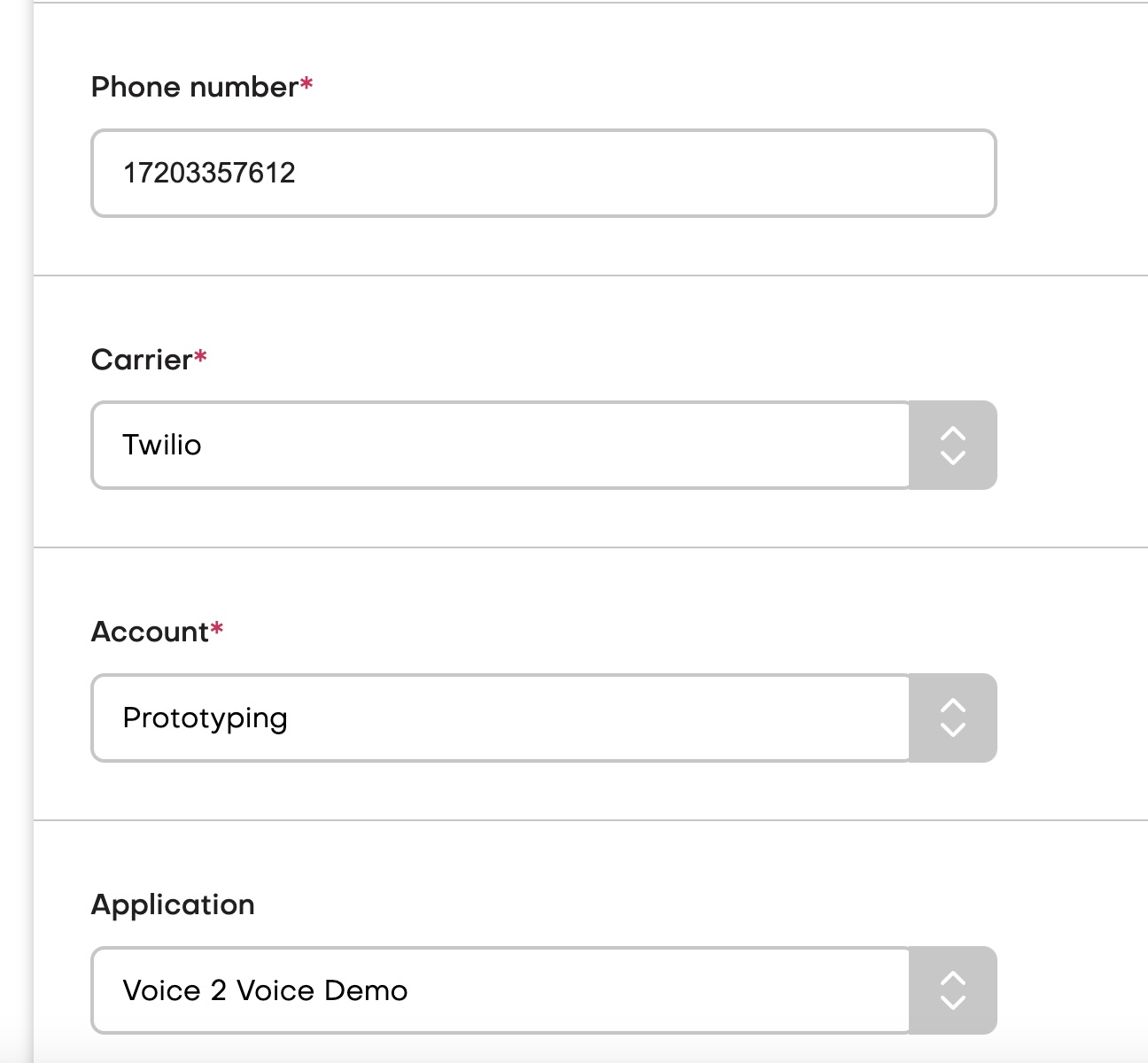Image resolution: width=1148 pixels, height=1063 pixels.
Task: Click the Phone number field label
Action: click(195, 86)
